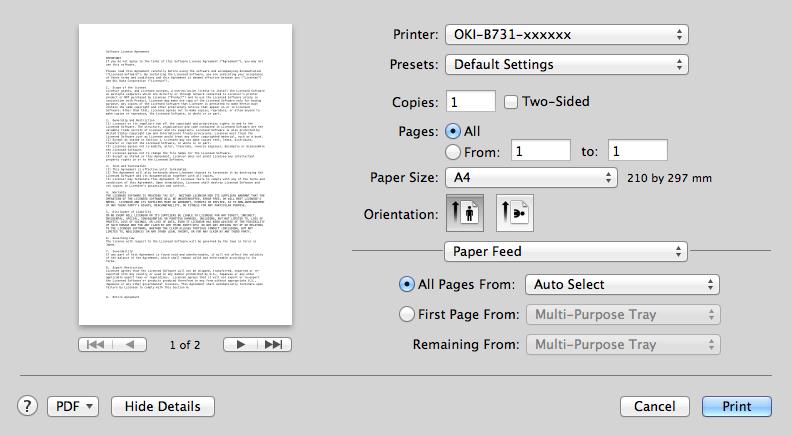Open Paper Size dropdown A4
792x436 pixels.
pyautogui.click(x=531, y=177)
